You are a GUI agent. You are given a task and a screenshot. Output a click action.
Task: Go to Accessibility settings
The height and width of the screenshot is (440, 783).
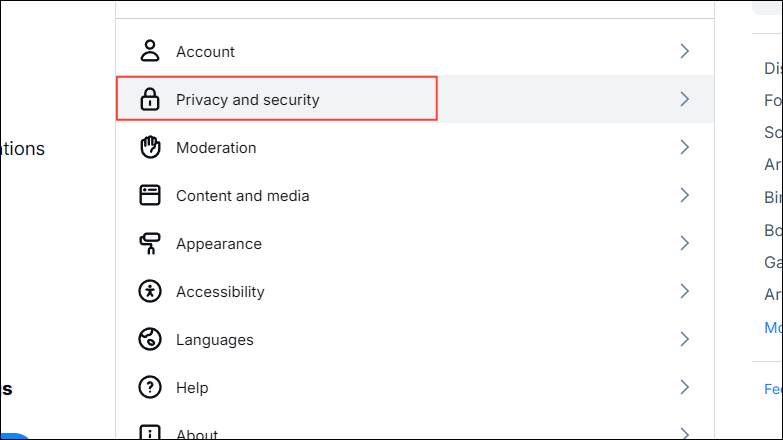[x=220, y=292]
